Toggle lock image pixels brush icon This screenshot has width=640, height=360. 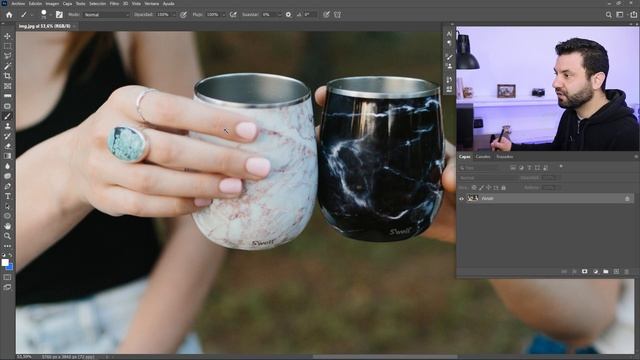(481, 188)
